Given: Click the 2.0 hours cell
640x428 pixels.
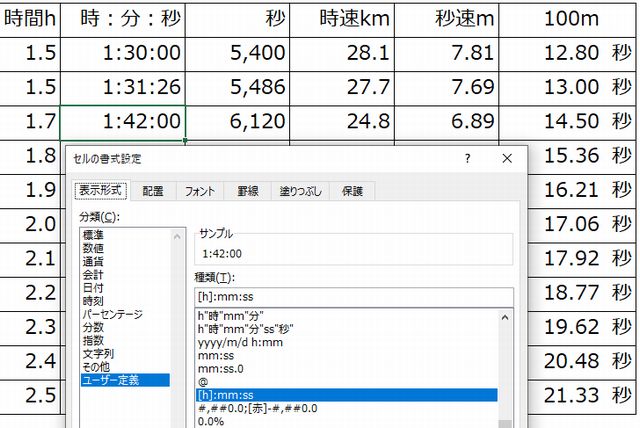Looking at the screenshot, I should [30, 226].
